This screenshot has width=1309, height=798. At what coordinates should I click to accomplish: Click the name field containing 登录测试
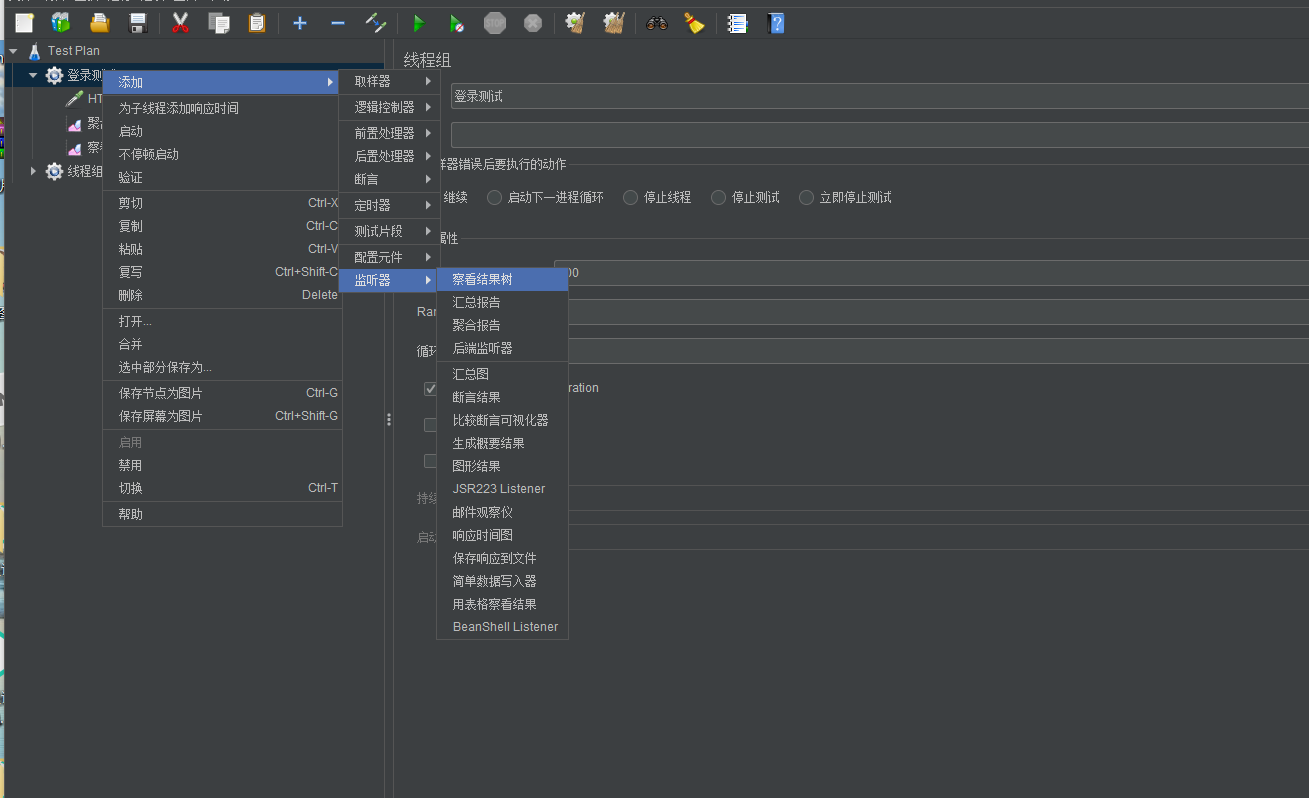point(879,97)
